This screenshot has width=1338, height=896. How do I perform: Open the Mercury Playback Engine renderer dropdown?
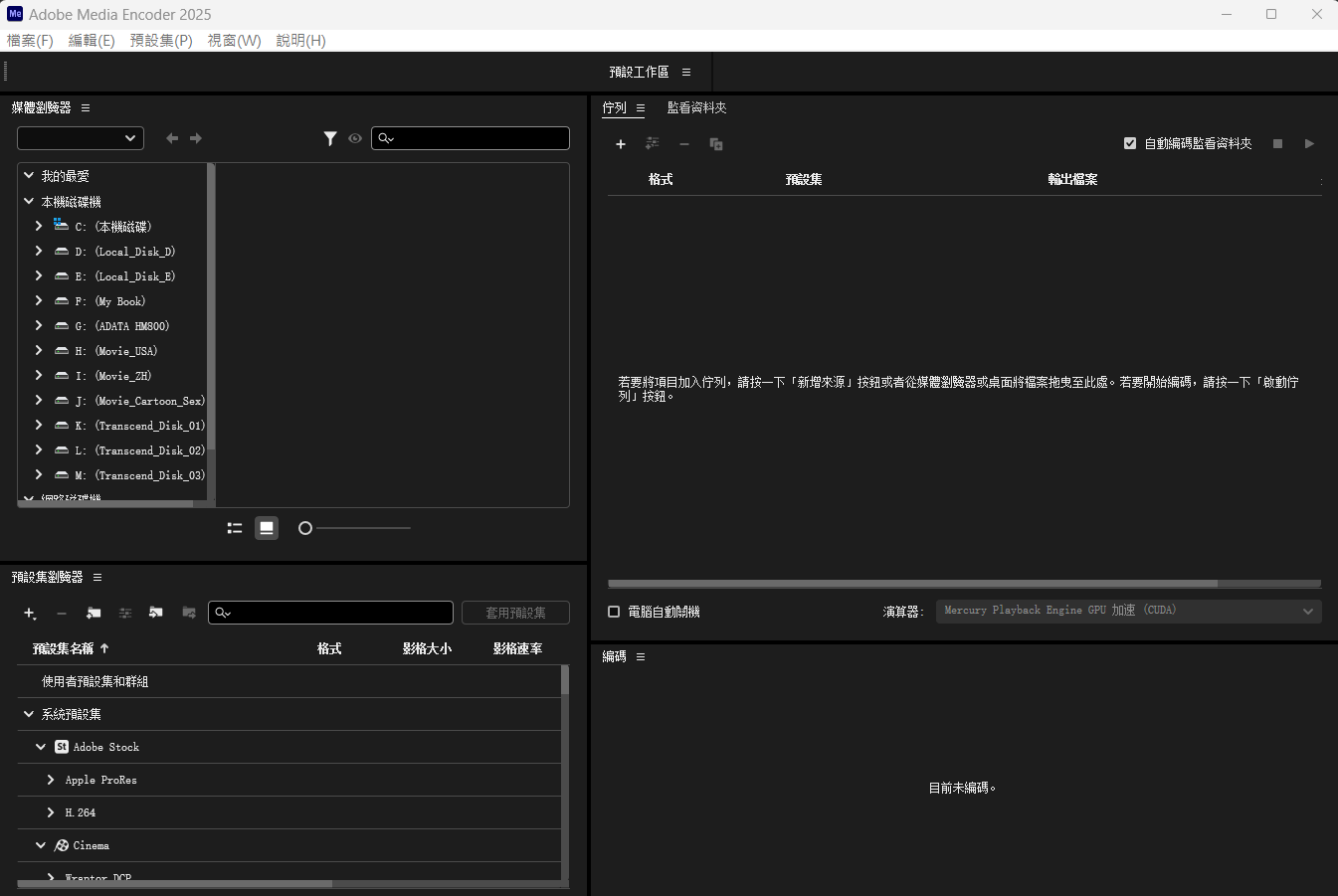tap(1128, 611)
